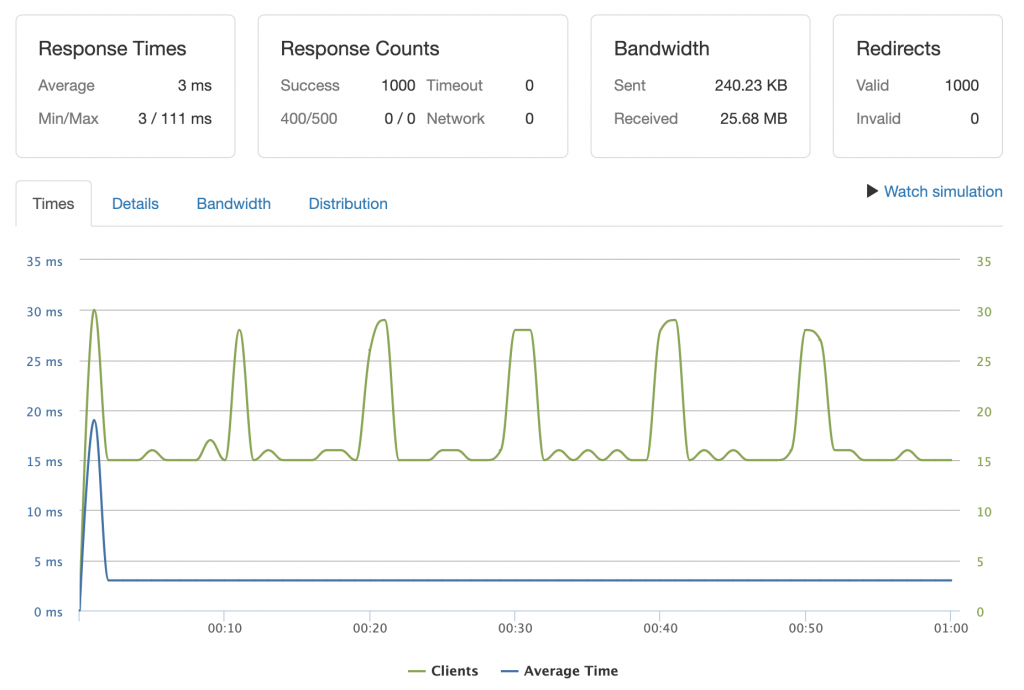Click the blue Average Time peak near chart start
This screenshot has height=690, width=1024.
(95, 421)
